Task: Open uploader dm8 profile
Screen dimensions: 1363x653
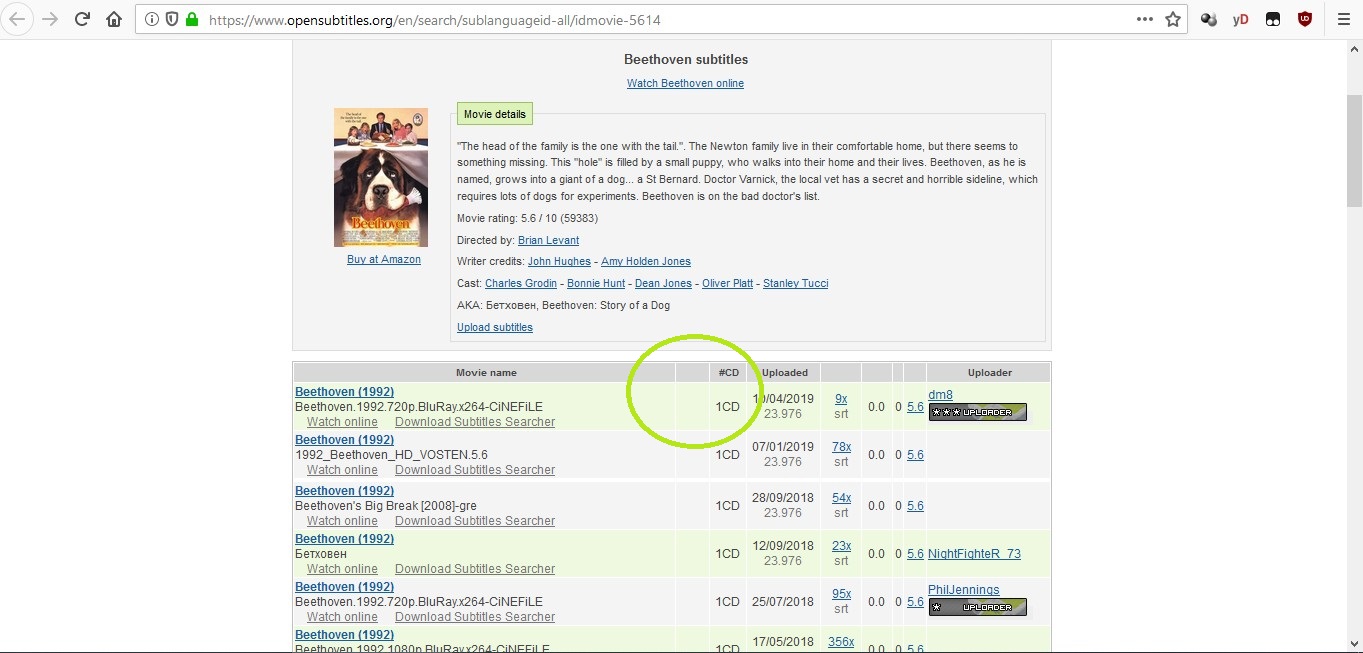Action: 940,394
